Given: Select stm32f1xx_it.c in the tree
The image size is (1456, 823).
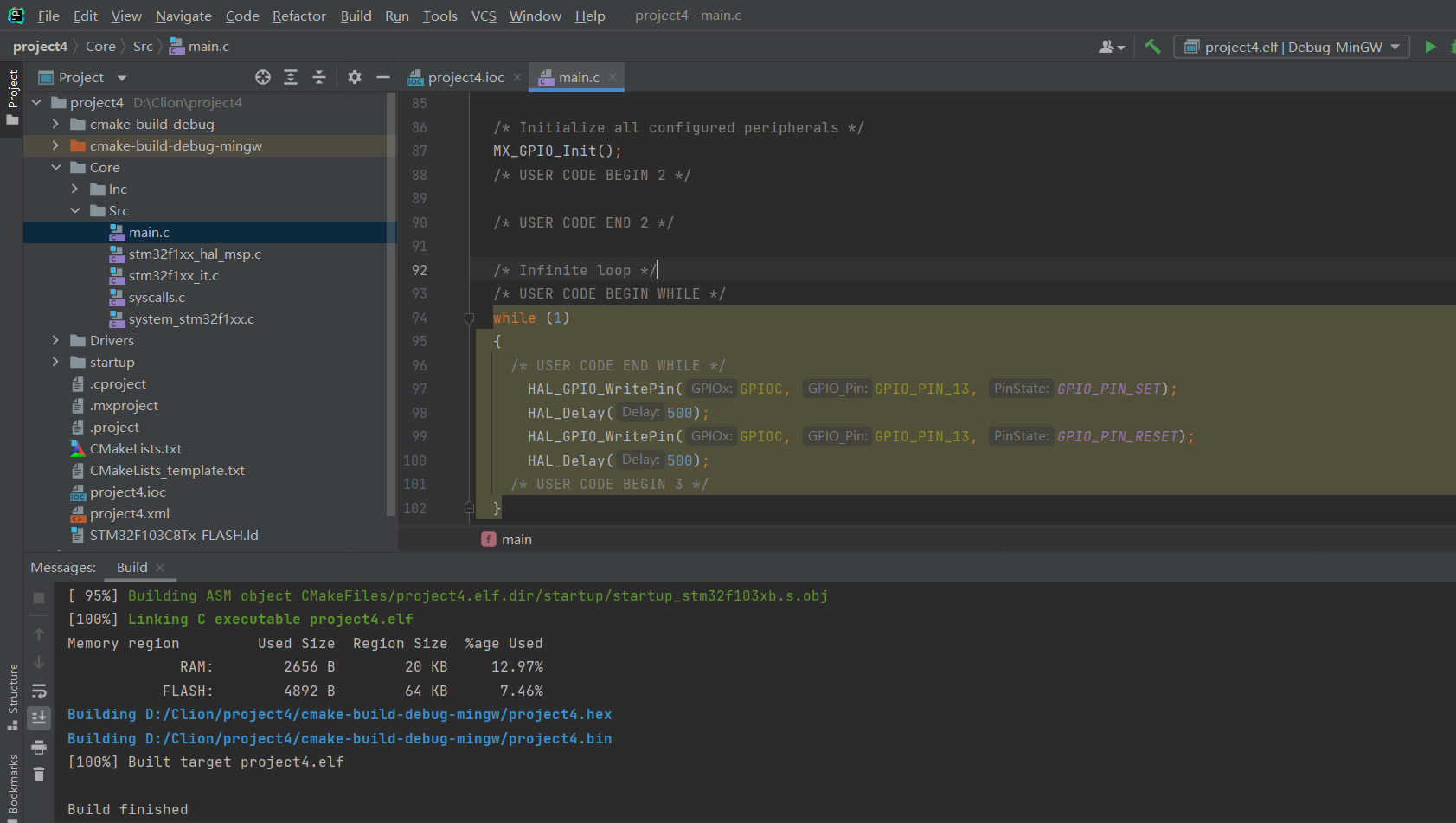Looking at the screenshot, I should [174, 275].
